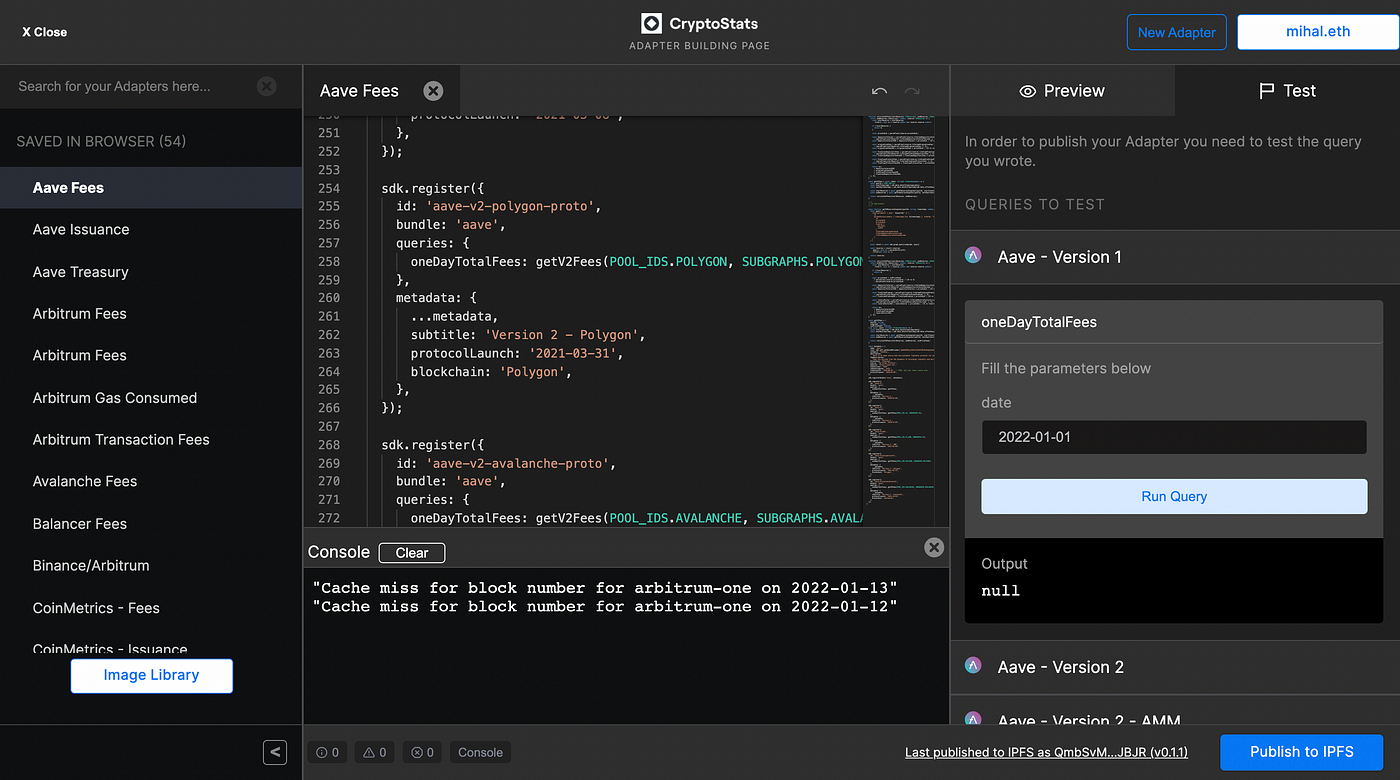Open the Aave Issuance adapter

point(151,230)
